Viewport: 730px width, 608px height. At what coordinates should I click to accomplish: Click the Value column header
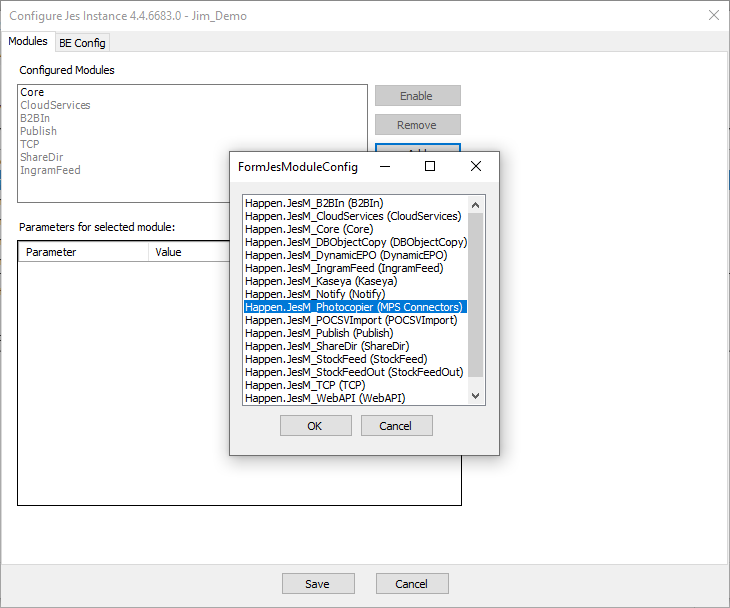point(189,252)
